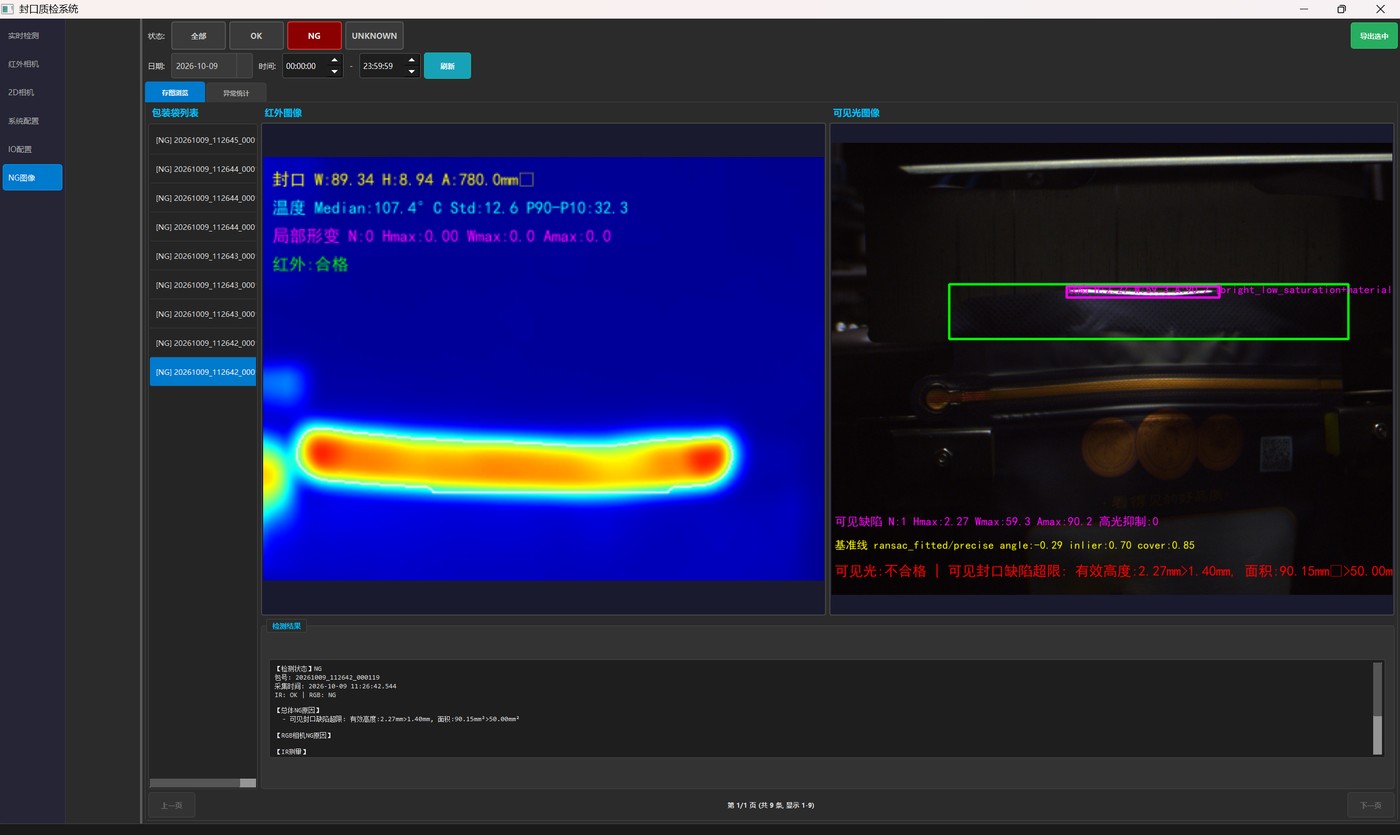
Task: Click the 下一页 next page button
Action: coord(1370,805)
